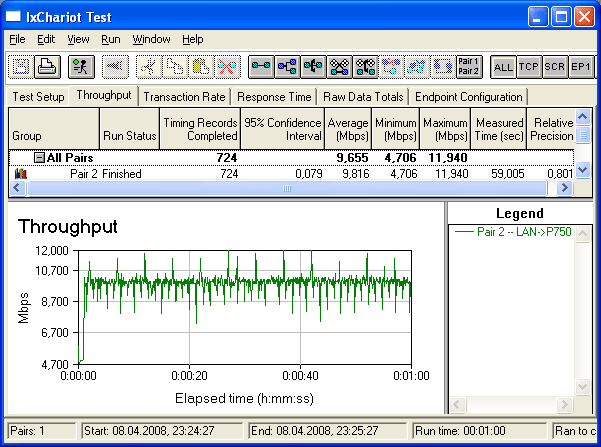The height and width of the screenshot is (447, 601).
Task: Click the Print toolbar icon
Action: point(47,67)
